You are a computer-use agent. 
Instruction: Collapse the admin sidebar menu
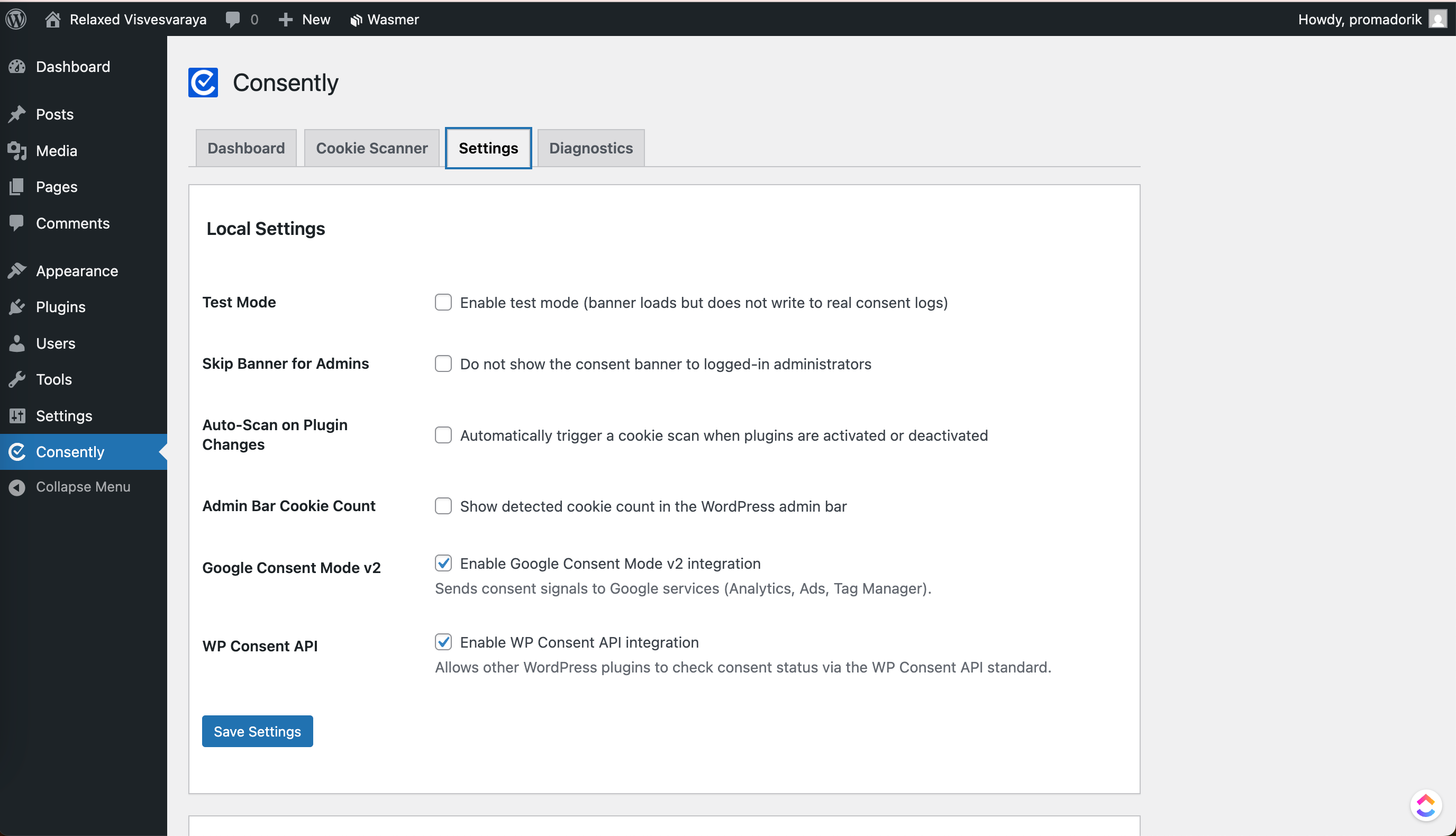tap(83, 487)
